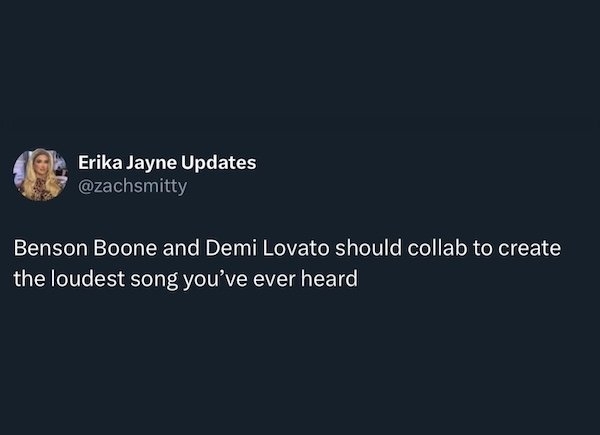The image size is (600, 435).
Task: Click the word "and" between the artist names
Action: 178,247
